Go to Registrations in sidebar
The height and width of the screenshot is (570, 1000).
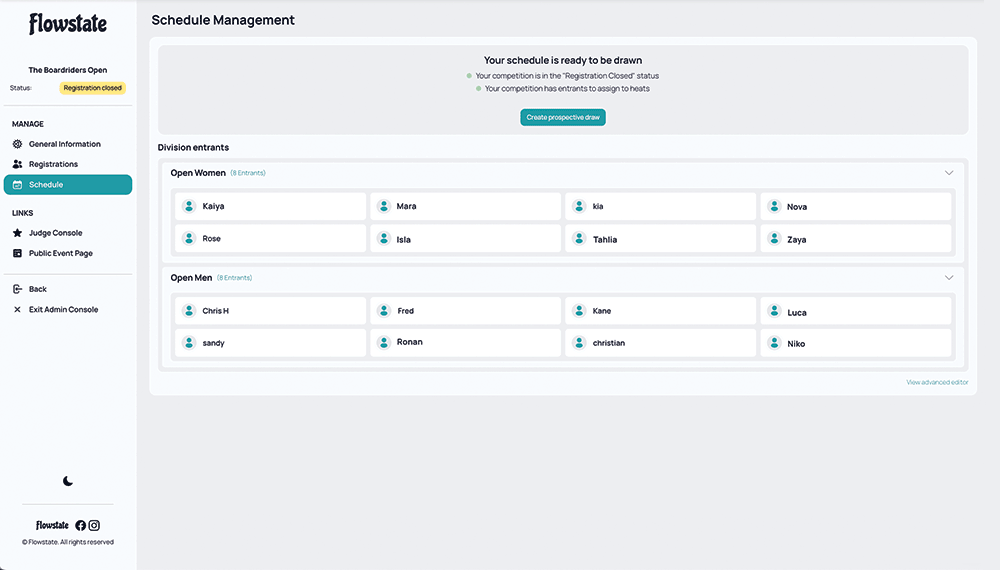[53, 164]
